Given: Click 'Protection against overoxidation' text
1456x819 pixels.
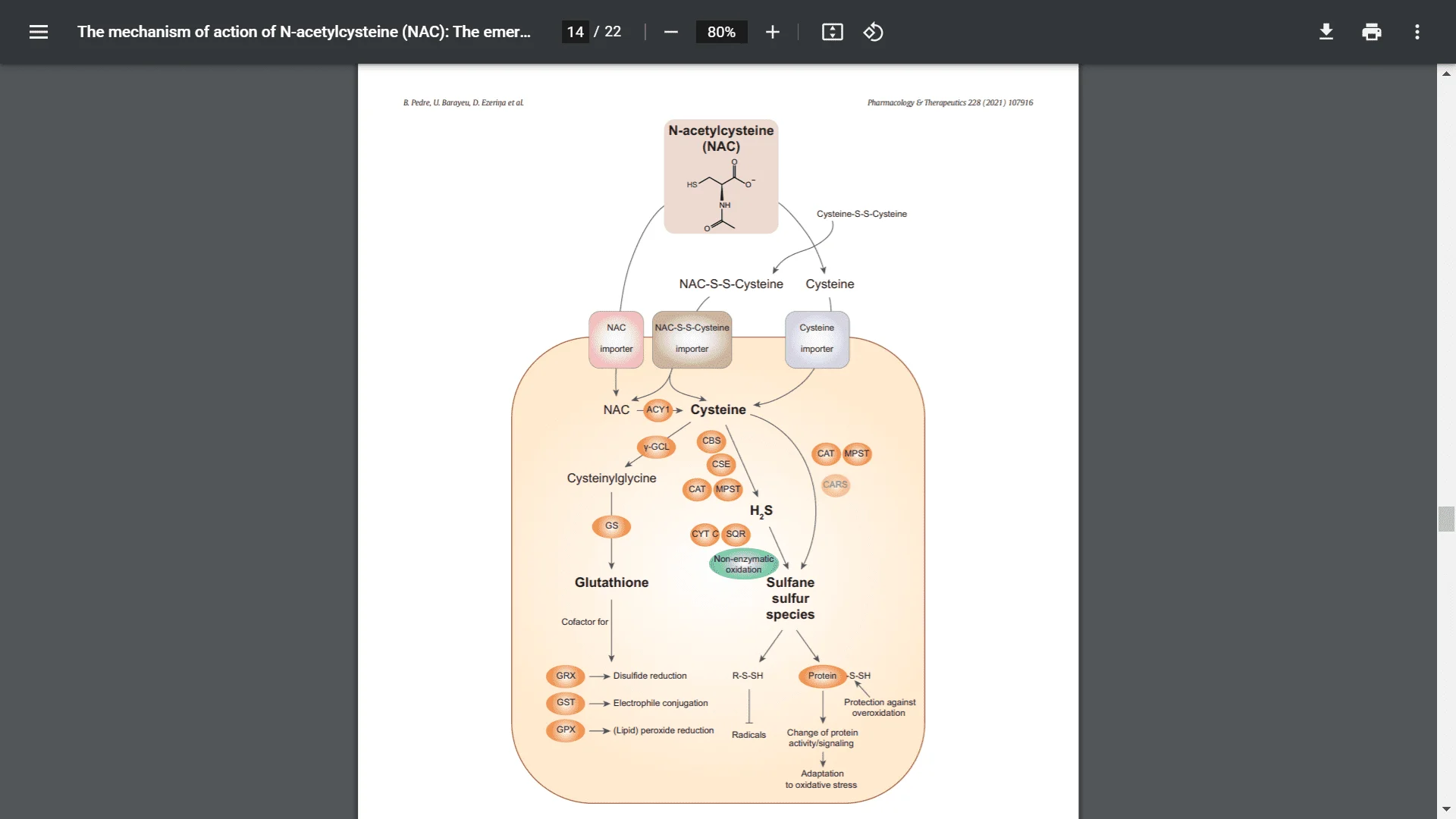Looking at the screenshot, I should tap(880, 708).
